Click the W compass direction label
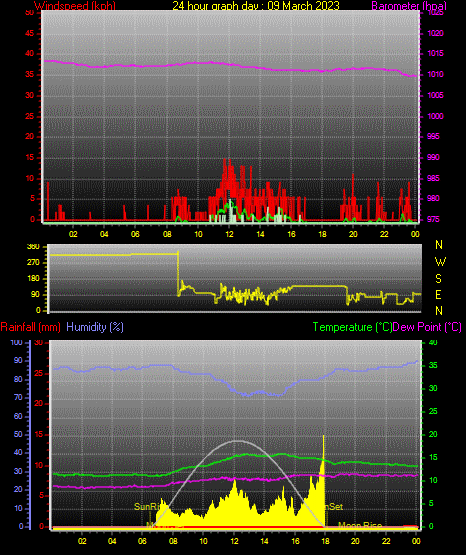This screenshot has height=555, width=466. (x=440, y=262)
